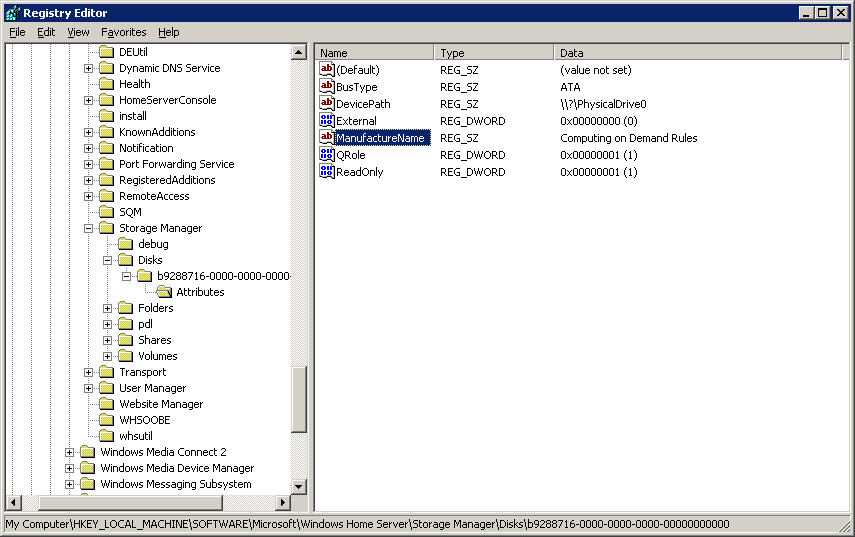Open the Edit menu
Screen dimensions: 855x537
(46, 32)
